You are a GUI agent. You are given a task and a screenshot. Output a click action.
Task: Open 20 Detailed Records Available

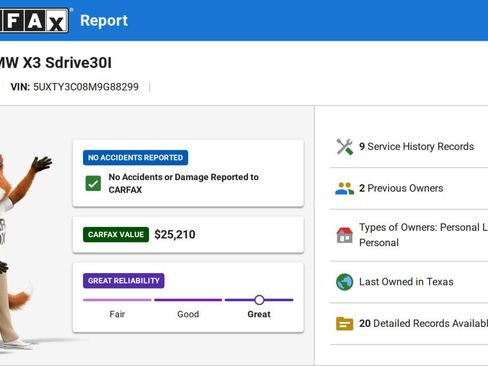point(409,323)
